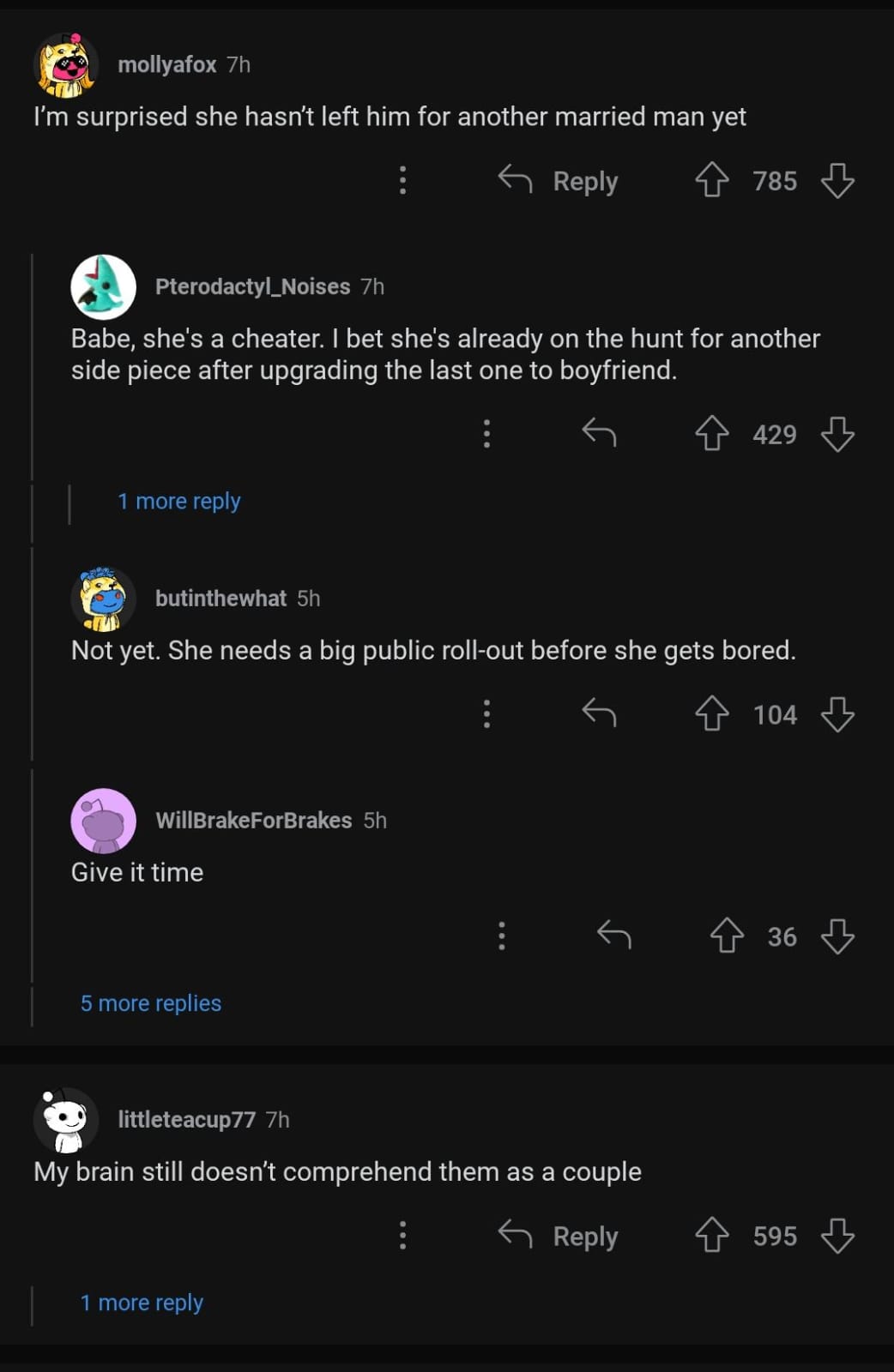Upvote the Pterodactyl_Noises comment
The image size is (894, 1372).
click(x=711, y=434)
